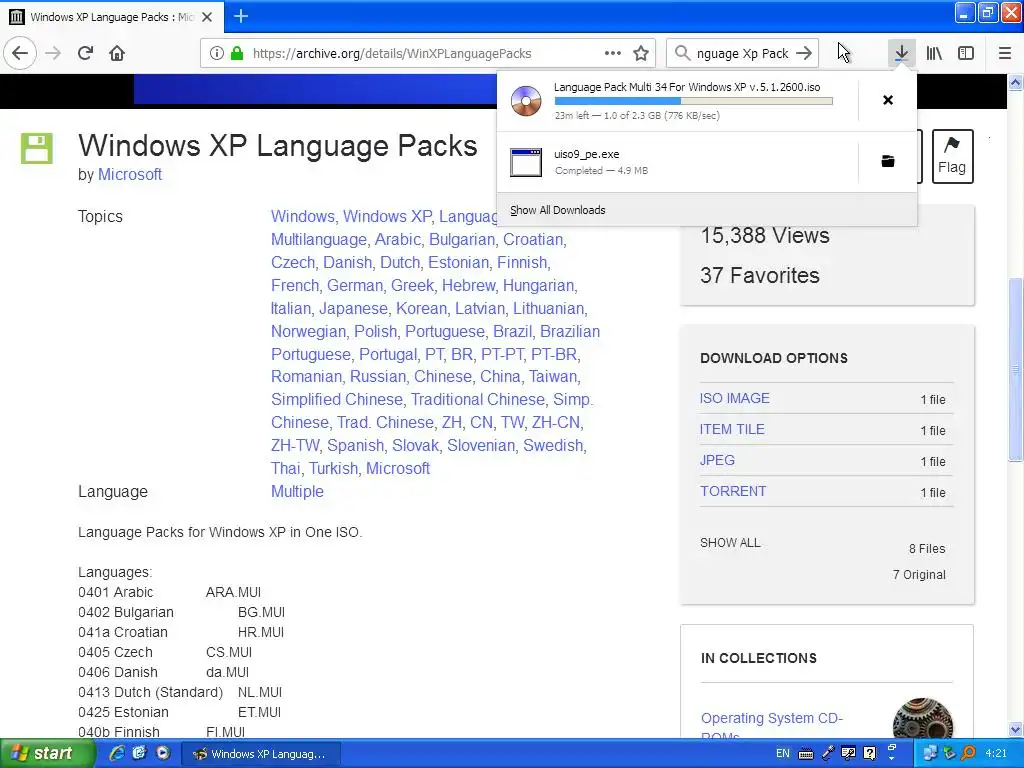This screenshot has width=1024, height=768.
Task: Click the forward navigation arrow
Action: click(54, 54)
